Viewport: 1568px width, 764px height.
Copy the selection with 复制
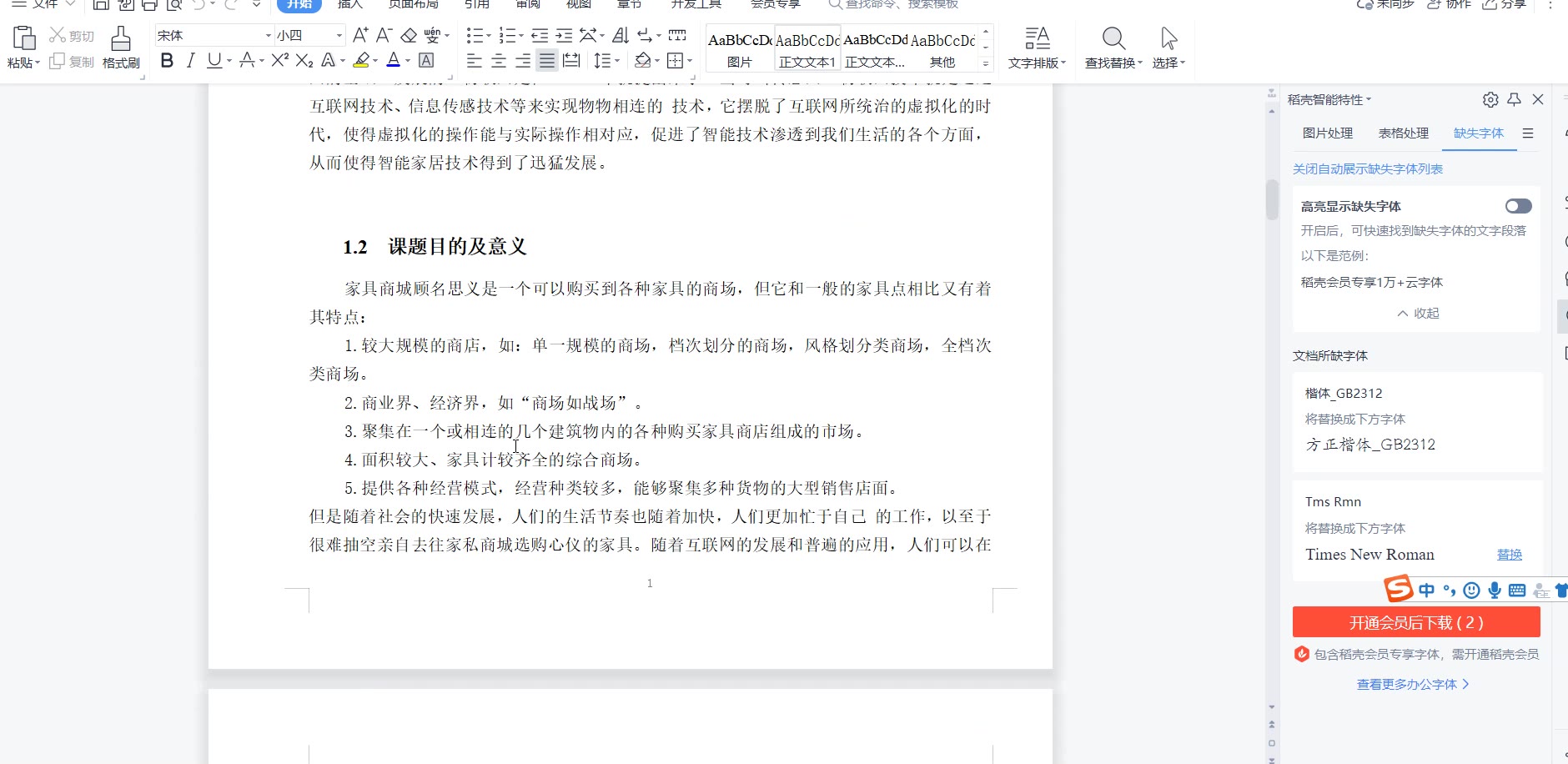click(72, 62)
